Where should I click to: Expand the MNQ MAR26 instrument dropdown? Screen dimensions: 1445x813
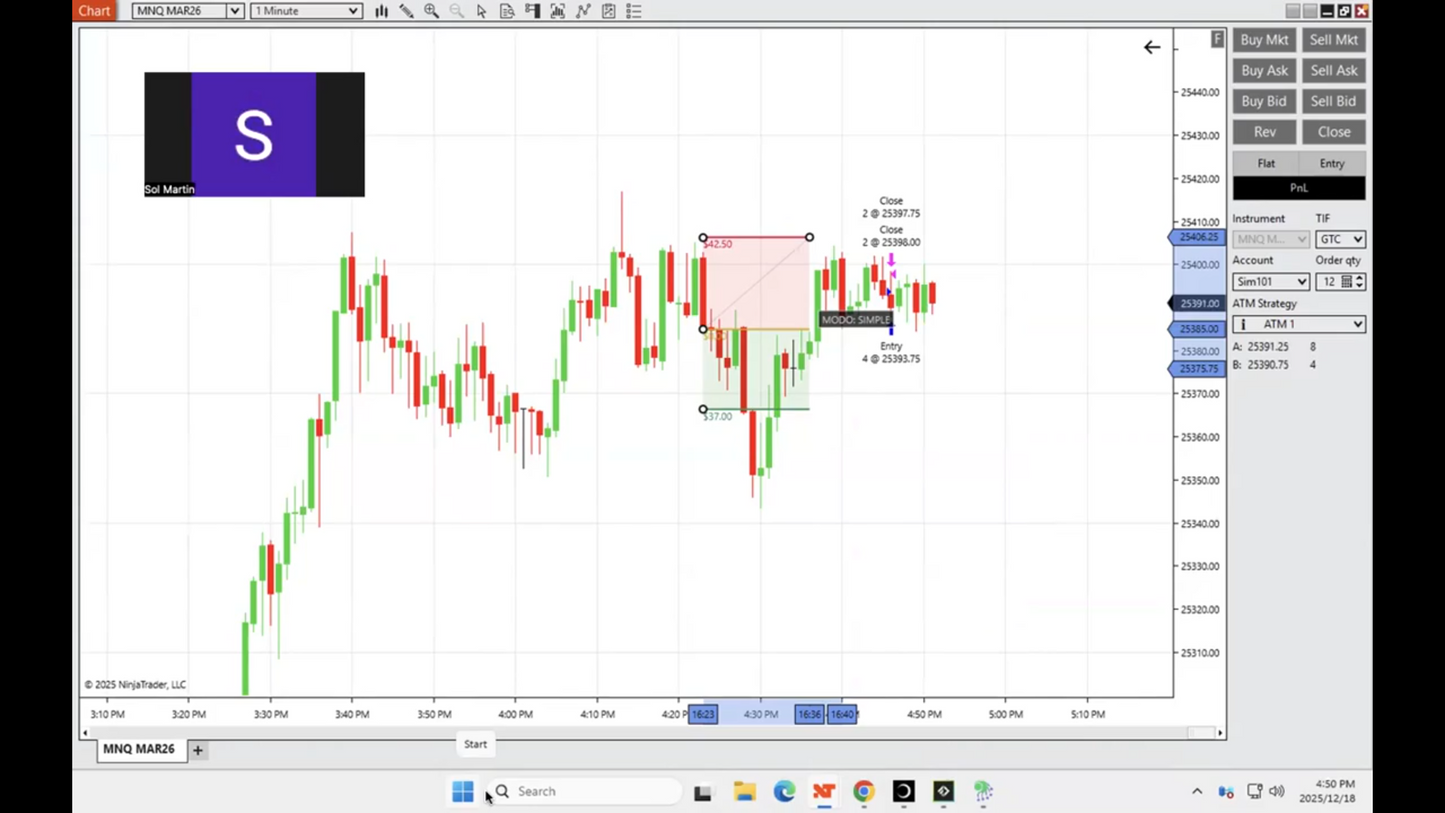pos(234,11)
